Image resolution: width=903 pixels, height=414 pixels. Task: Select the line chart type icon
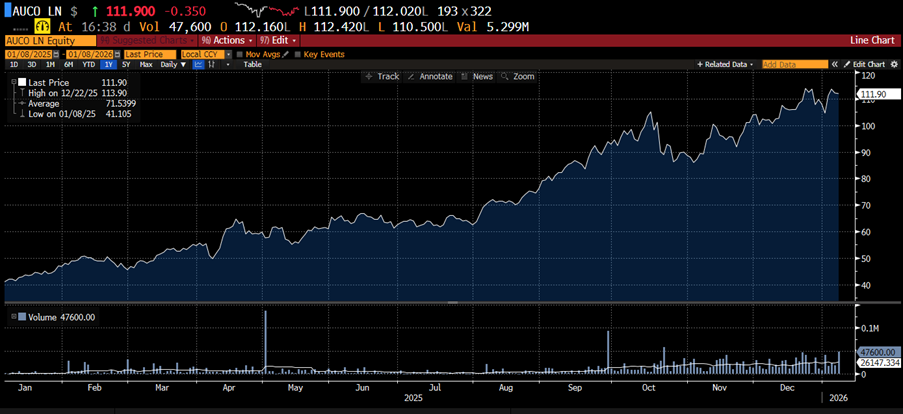198,64
